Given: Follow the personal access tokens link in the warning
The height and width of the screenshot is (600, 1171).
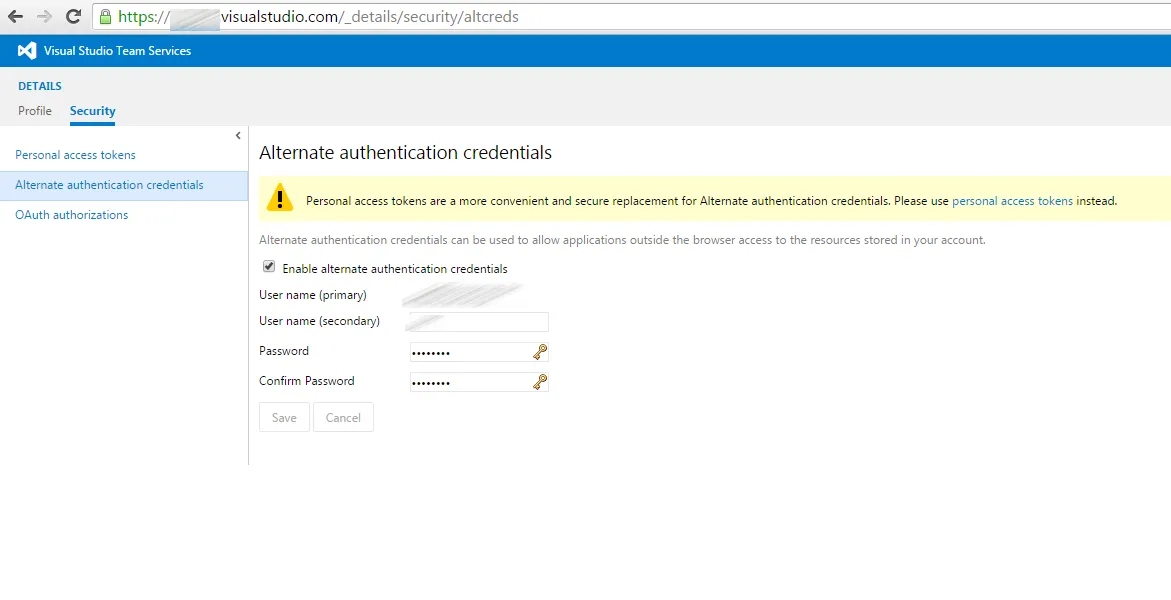Looking at the screenshot, I should 1012,201.
